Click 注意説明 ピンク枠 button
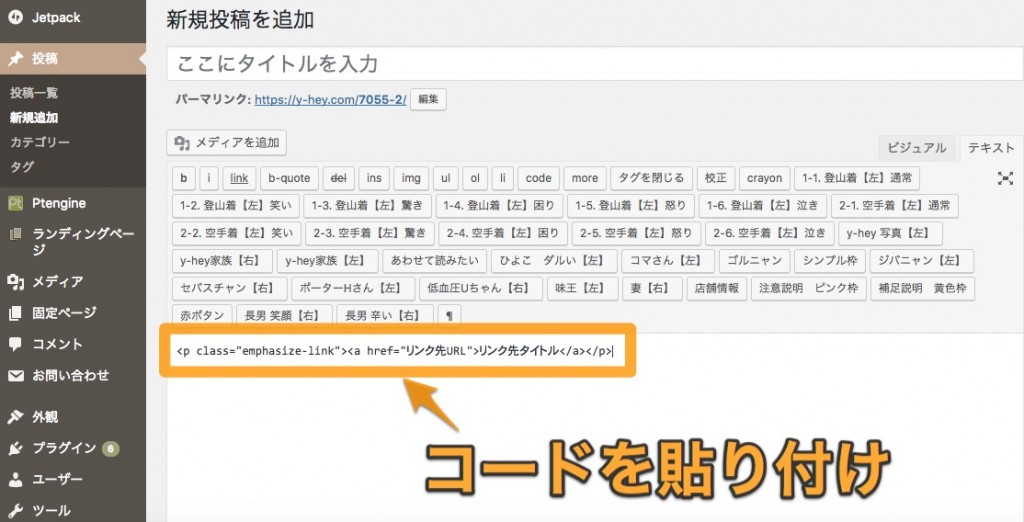Screen dimensions: 1024x522 pos(808,288)
